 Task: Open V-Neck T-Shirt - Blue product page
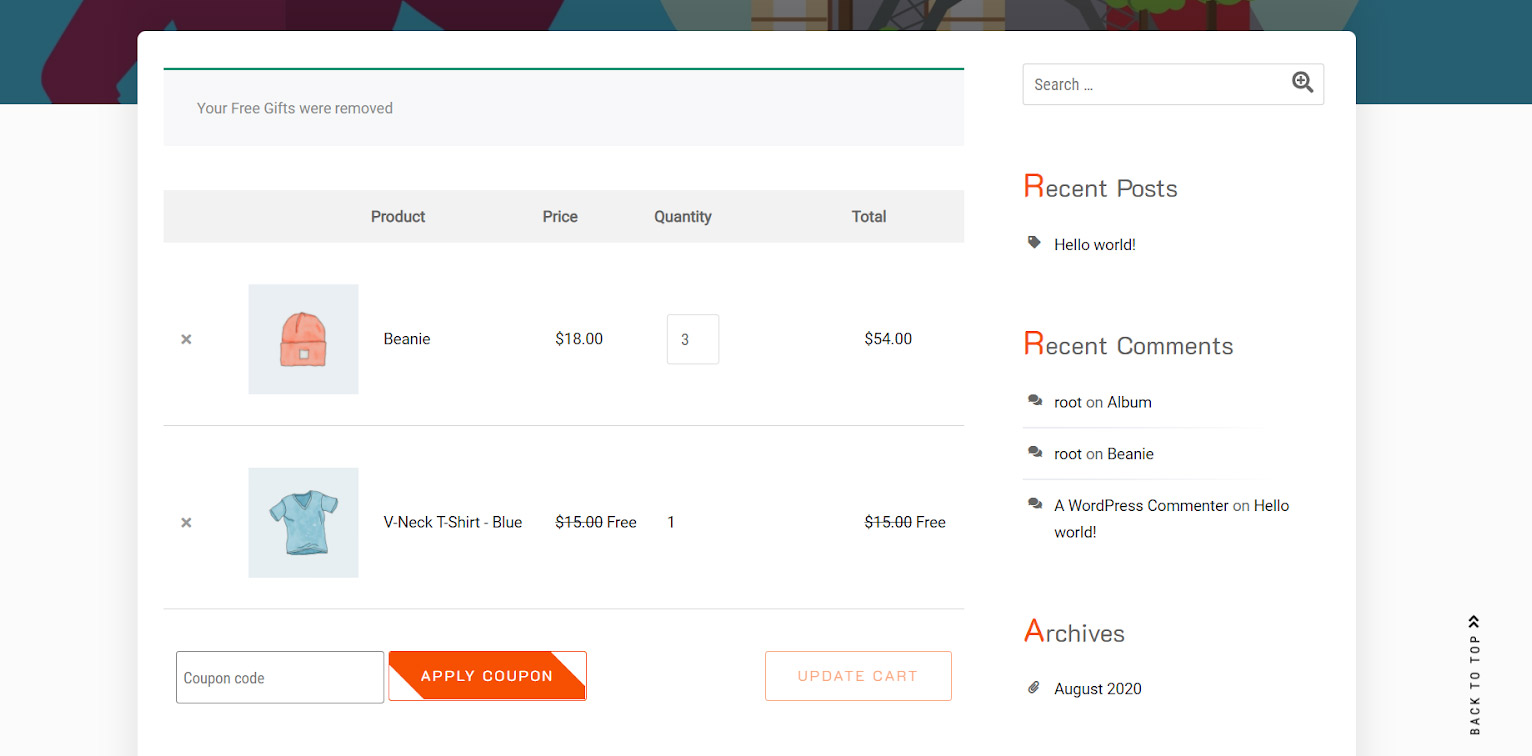click(x=452, y=522)
